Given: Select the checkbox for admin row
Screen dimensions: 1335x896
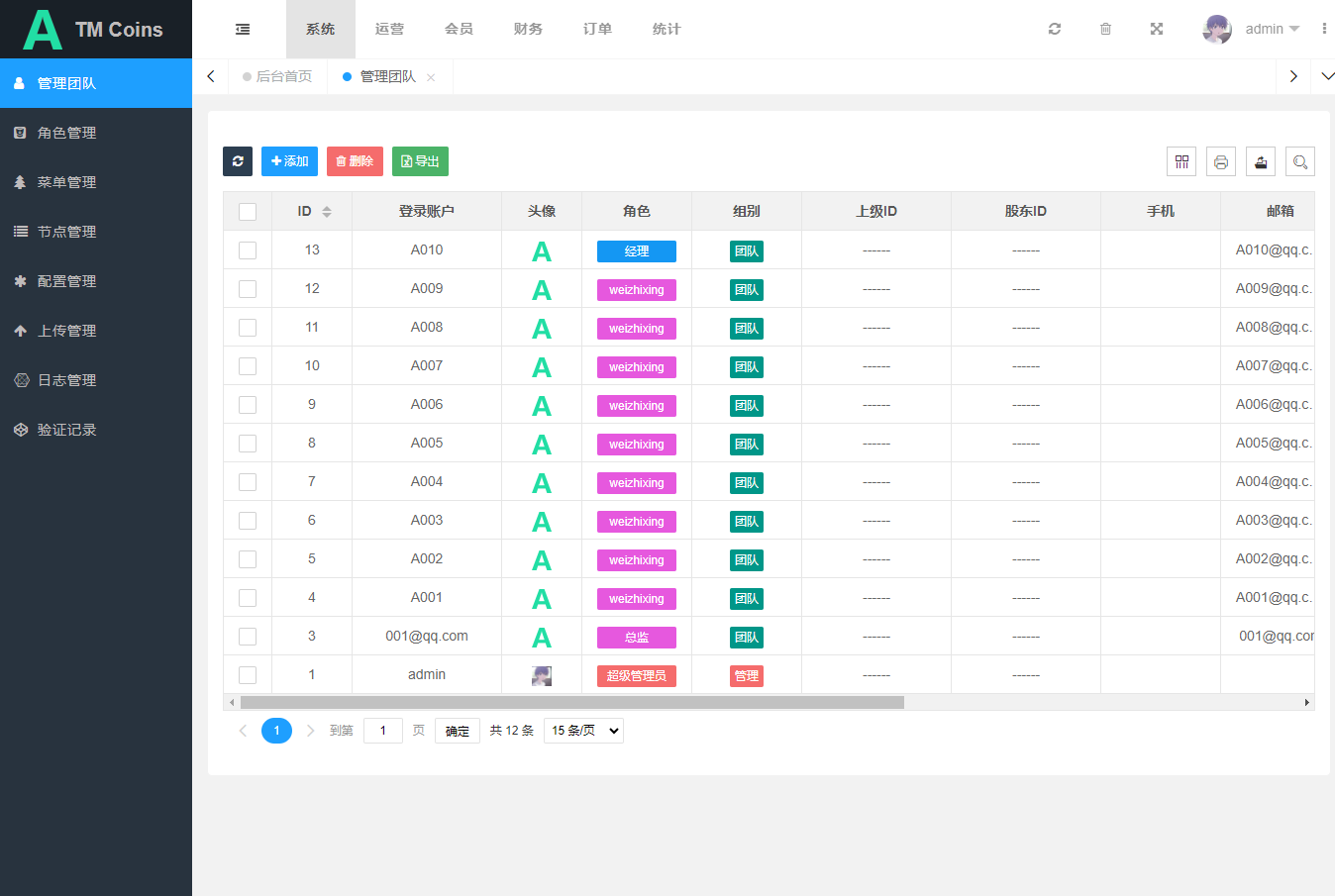Looking at the screenshot, I should pos(248,675).
